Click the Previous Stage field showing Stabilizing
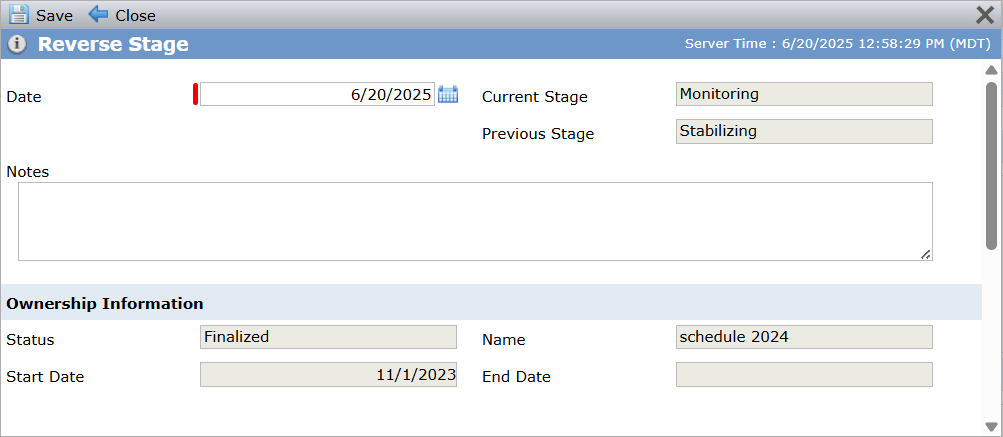Viewport: 1003px width, 437px height. click(x=804, y=131)
